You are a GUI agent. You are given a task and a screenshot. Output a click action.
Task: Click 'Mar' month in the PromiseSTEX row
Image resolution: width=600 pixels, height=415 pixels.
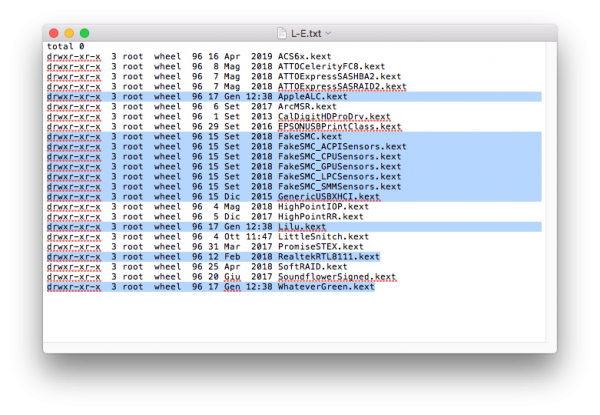232,247
